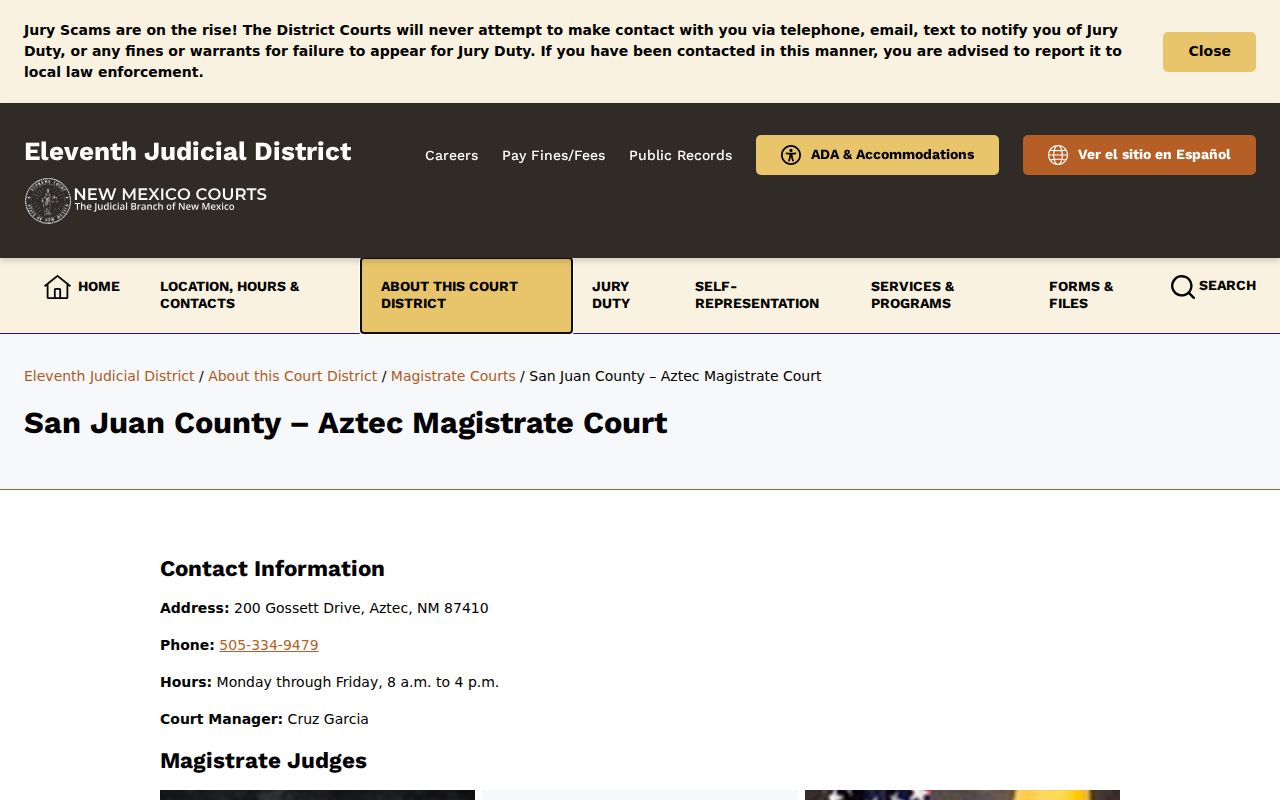Click the search magnifier icon
The height and width of the screenshot is (800, 1280).
point(1182,287)
